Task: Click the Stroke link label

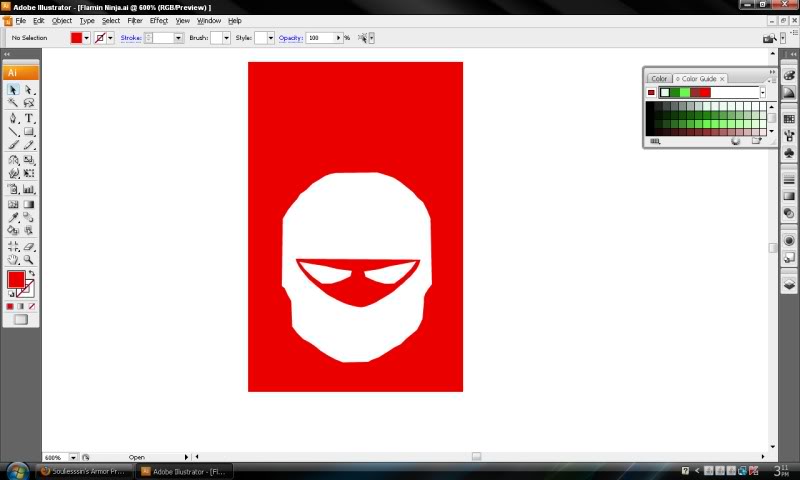Action: pos(131,38)
